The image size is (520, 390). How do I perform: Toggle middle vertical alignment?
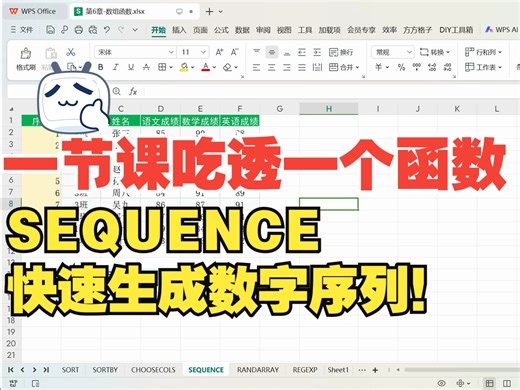[x=272, y=52]
